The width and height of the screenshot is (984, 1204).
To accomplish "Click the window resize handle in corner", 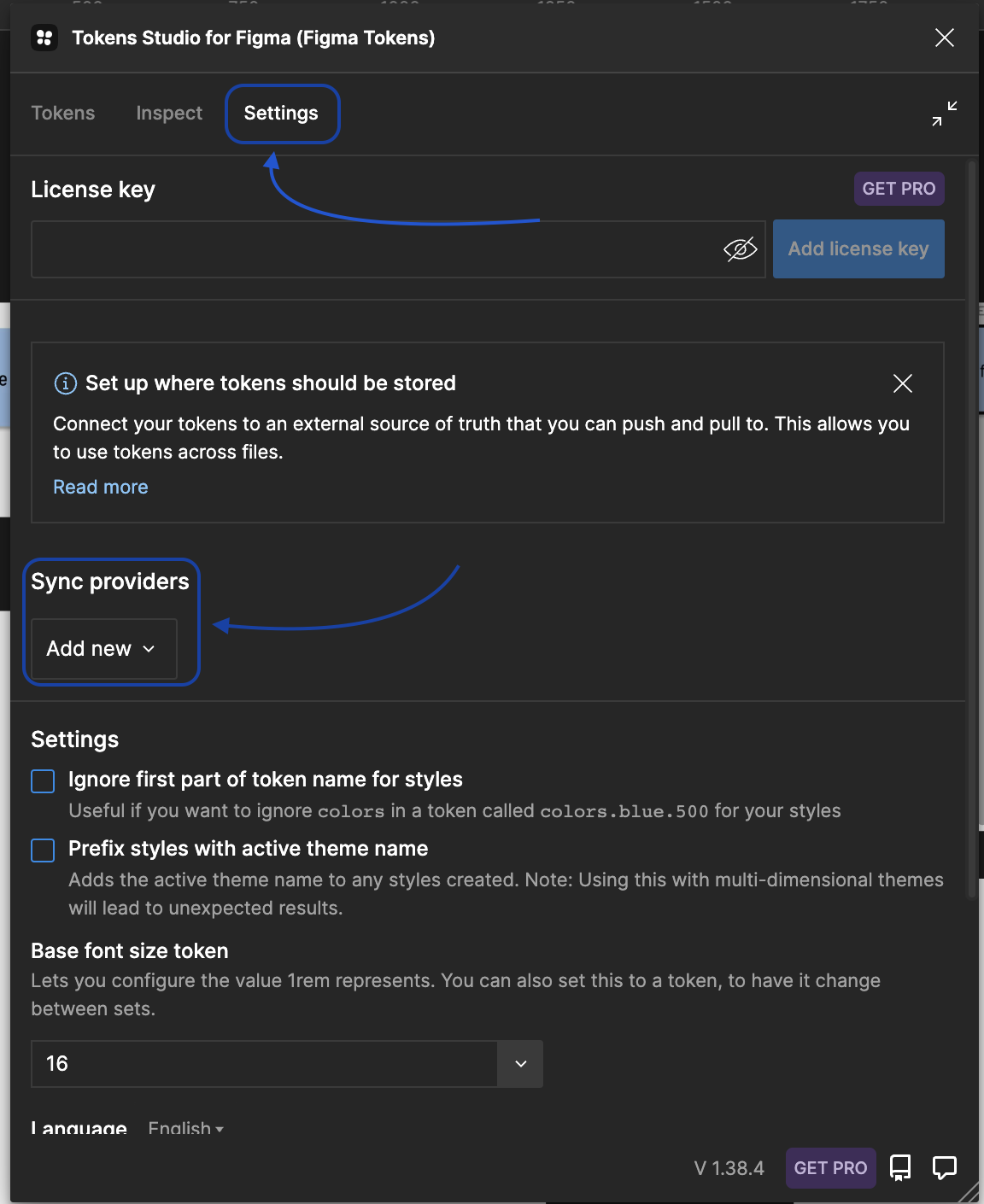I will (969, 1192).
